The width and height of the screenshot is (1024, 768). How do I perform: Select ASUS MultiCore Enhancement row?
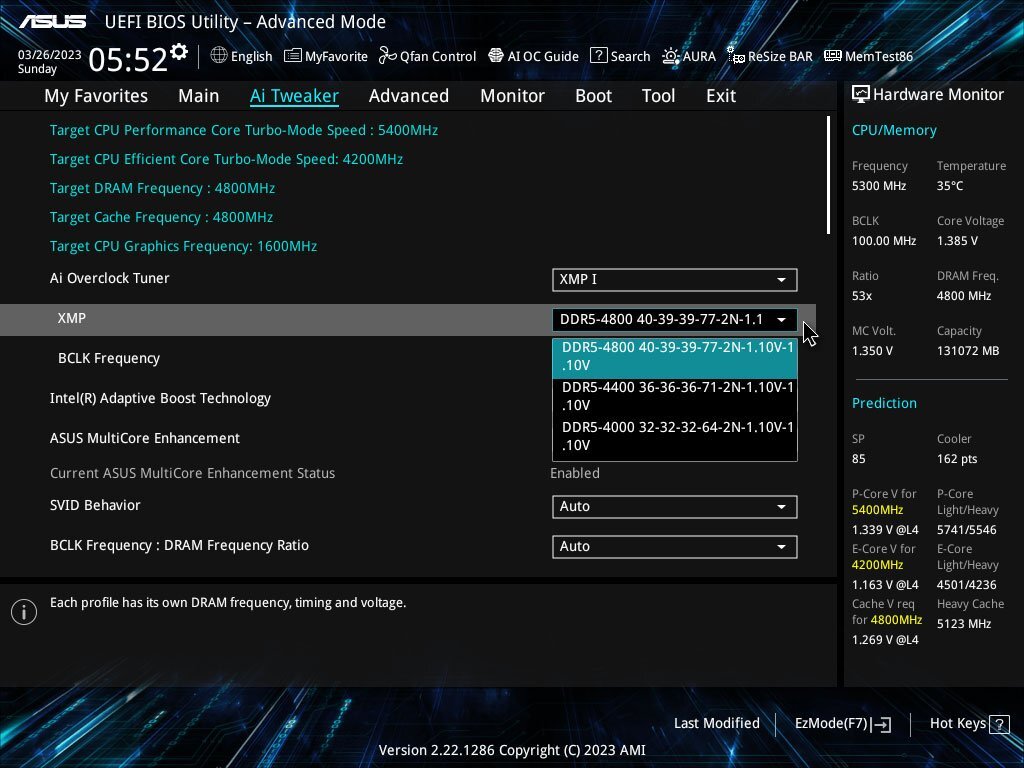(x=408, y=438)
